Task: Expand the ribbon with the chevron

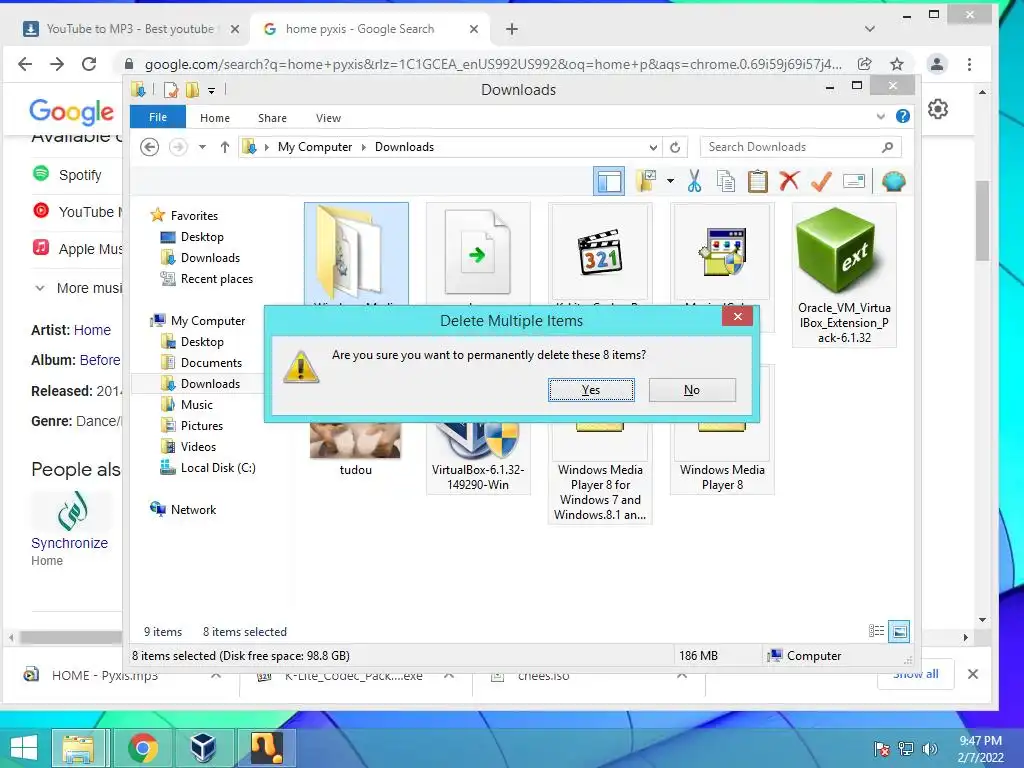Action: pos(880,117)
